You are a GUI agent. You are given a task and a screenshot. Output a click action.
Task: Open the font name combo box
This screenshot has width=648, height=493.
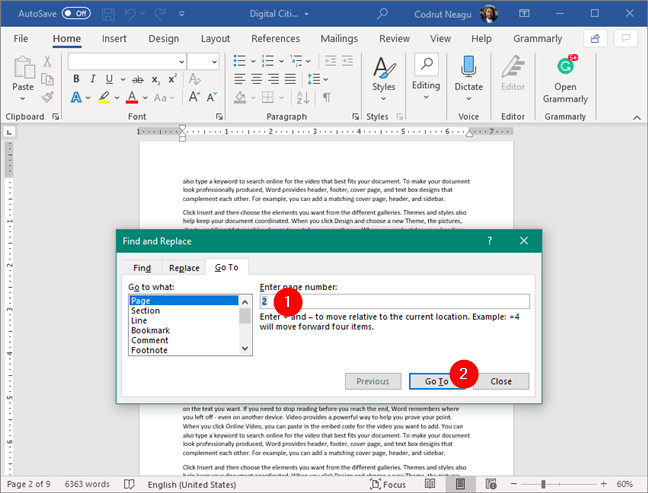click(x=127, y=62)
